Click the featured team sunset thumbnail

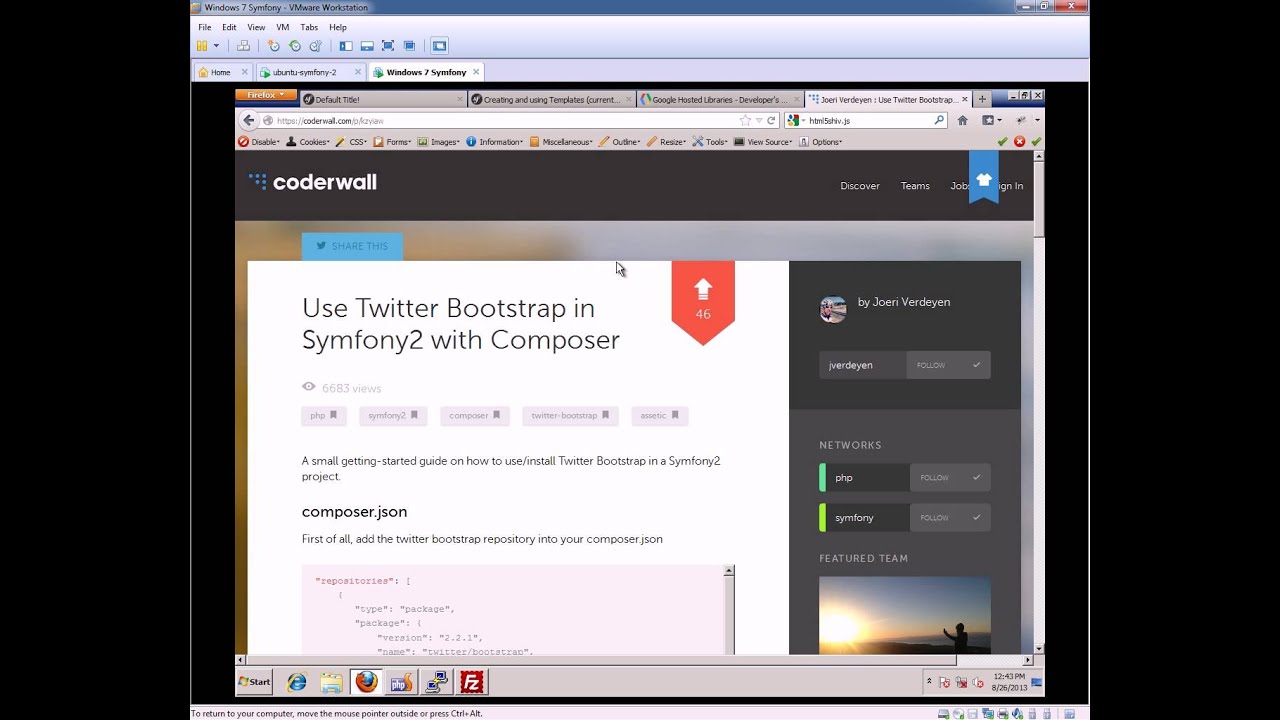point(905,615)
